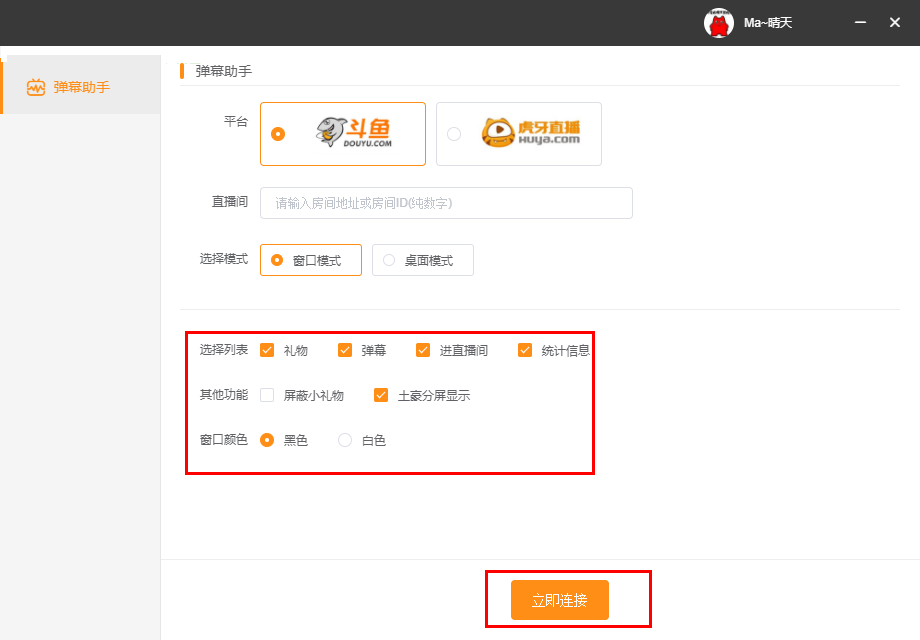The image size is (920, 640).
Task: Toggle 土豪分屏显示 checkbox
Action: [x=381, y=395]
